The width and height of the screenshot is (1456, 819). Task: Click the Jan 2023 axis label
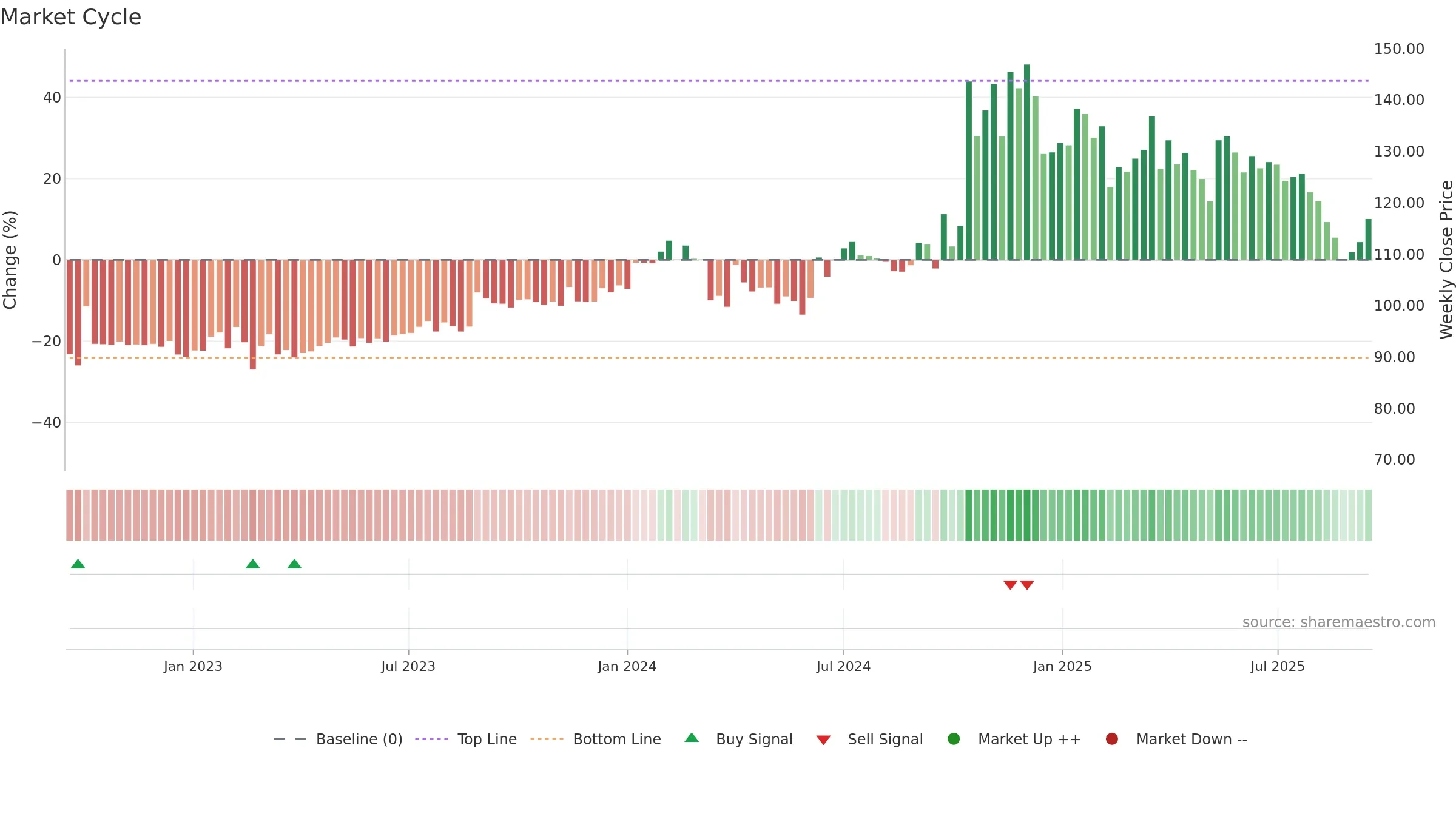193,667
